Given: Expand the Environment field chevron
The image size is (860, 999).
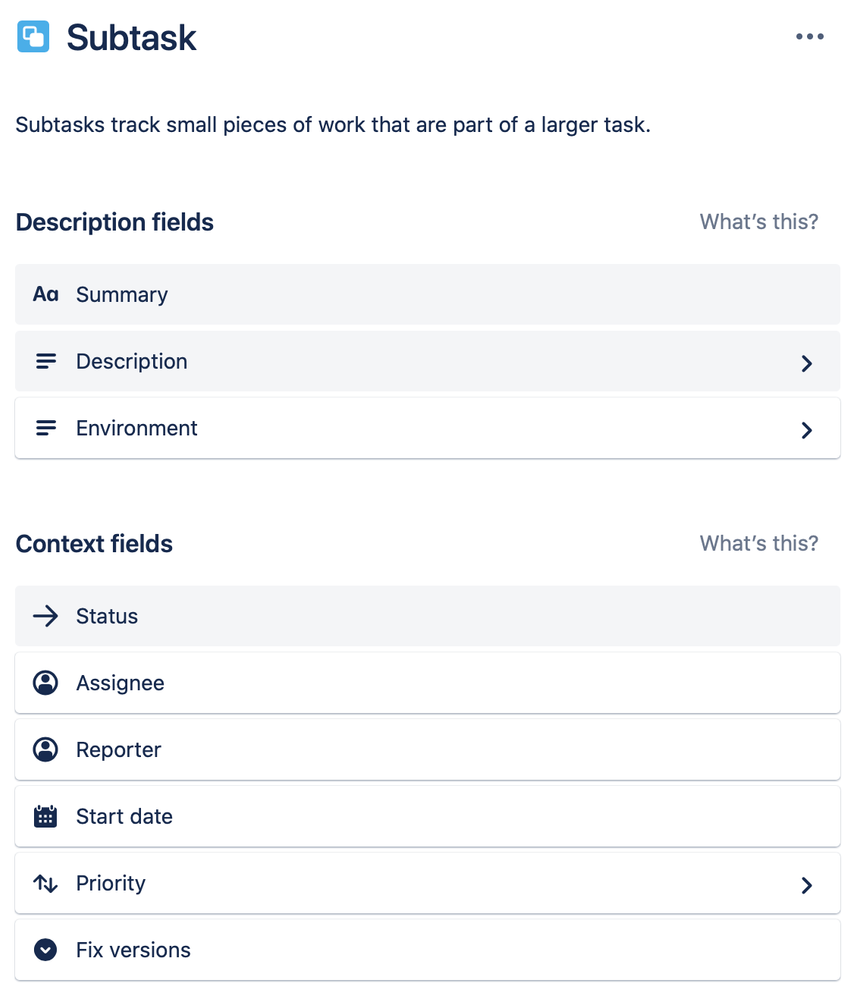Looking at the screenshot, I should (806, 430).
